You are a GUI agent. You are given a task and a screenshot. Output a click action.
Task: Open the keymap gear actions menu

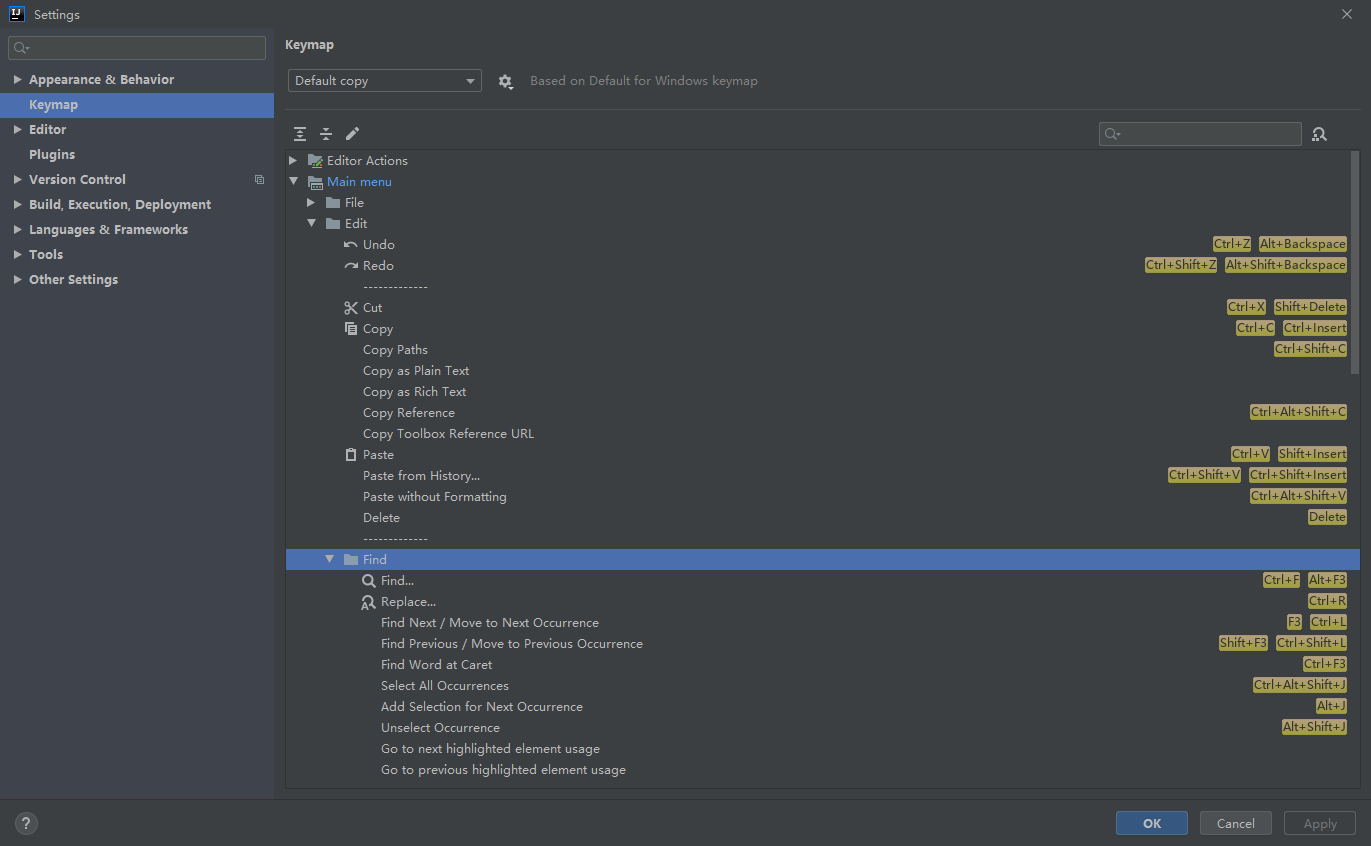click(x=506, y=81)
